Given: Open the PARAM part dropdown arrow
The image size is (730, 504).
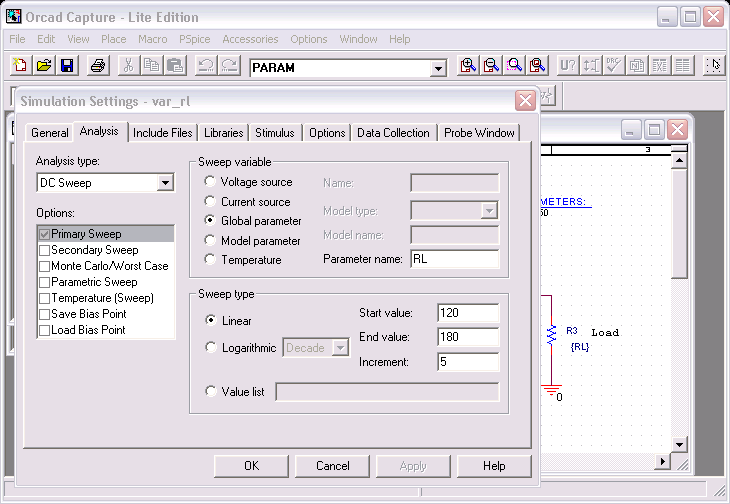Looking at the screenshot, I should click(x=438, y=69).
